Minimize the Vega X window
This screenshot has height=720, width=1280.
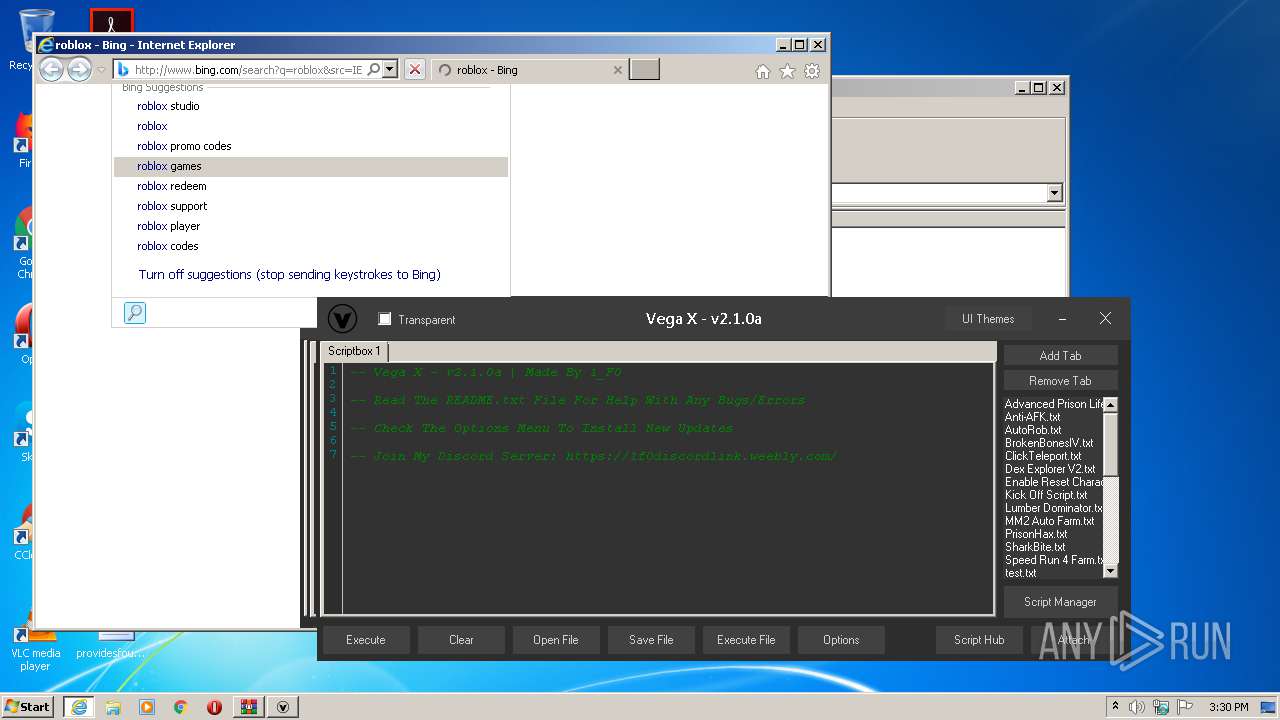(x=1062, y=319)
